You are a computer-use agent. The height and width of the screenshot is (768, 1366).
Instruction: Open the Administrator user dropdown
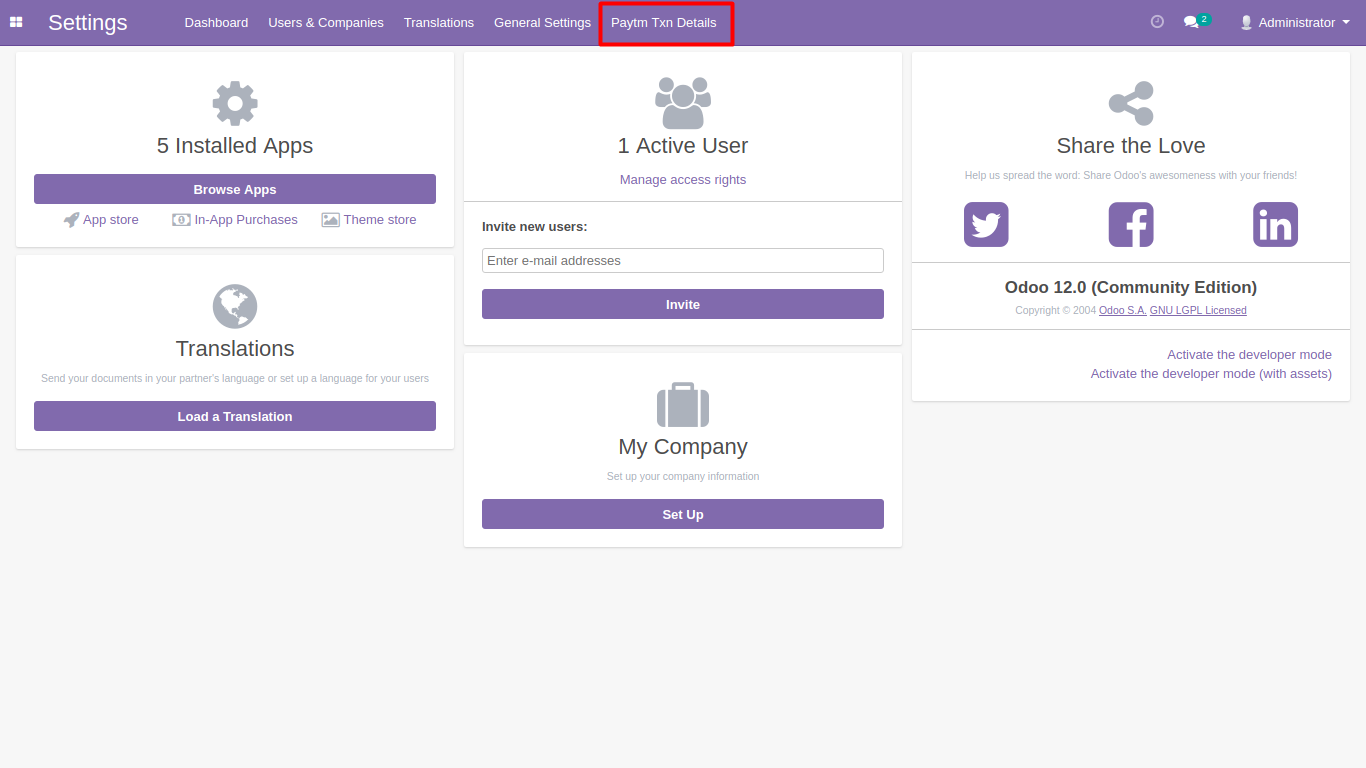click(1293, 21)
